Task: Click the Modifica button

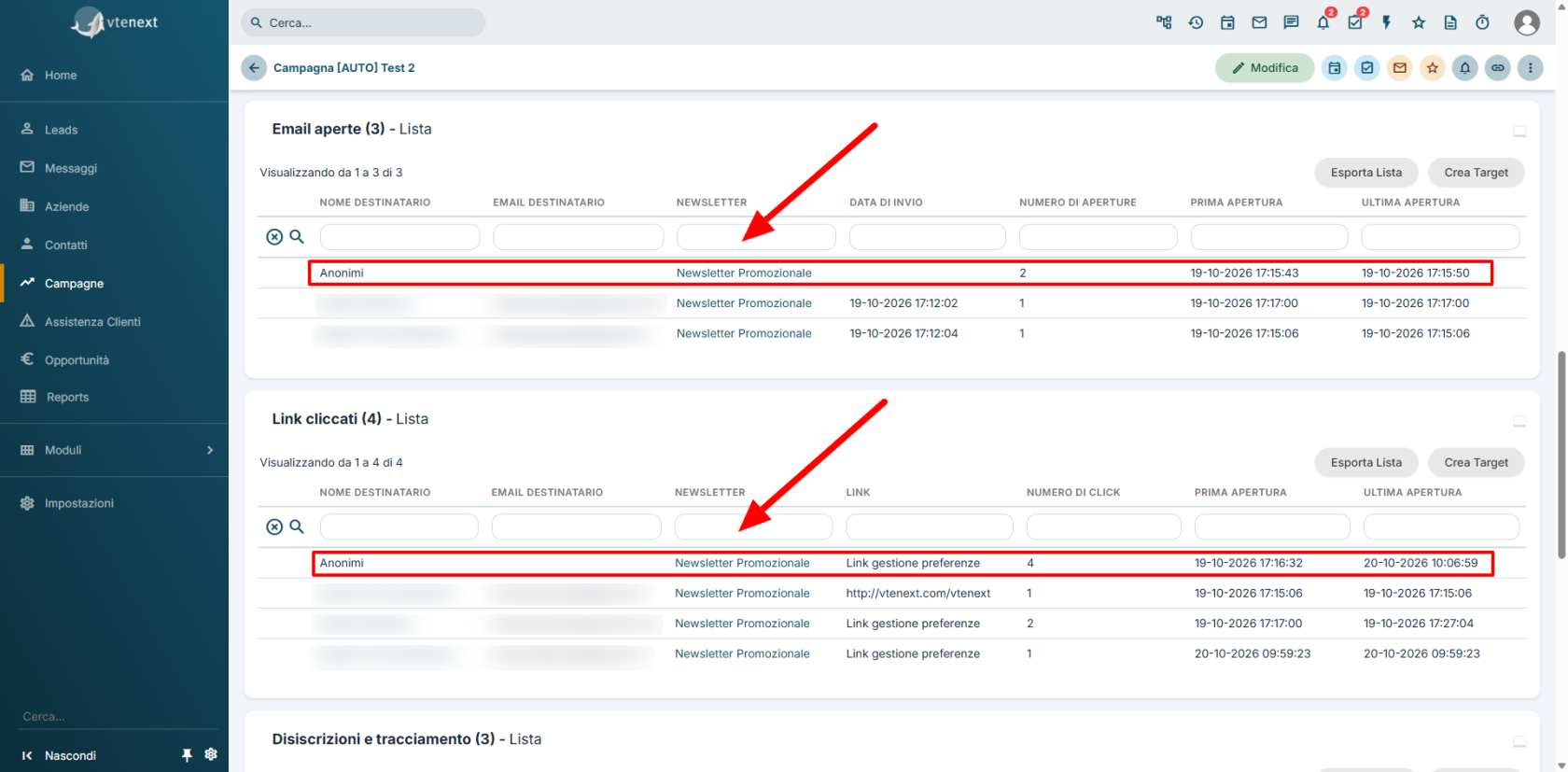Action: tap(1265, 68)
